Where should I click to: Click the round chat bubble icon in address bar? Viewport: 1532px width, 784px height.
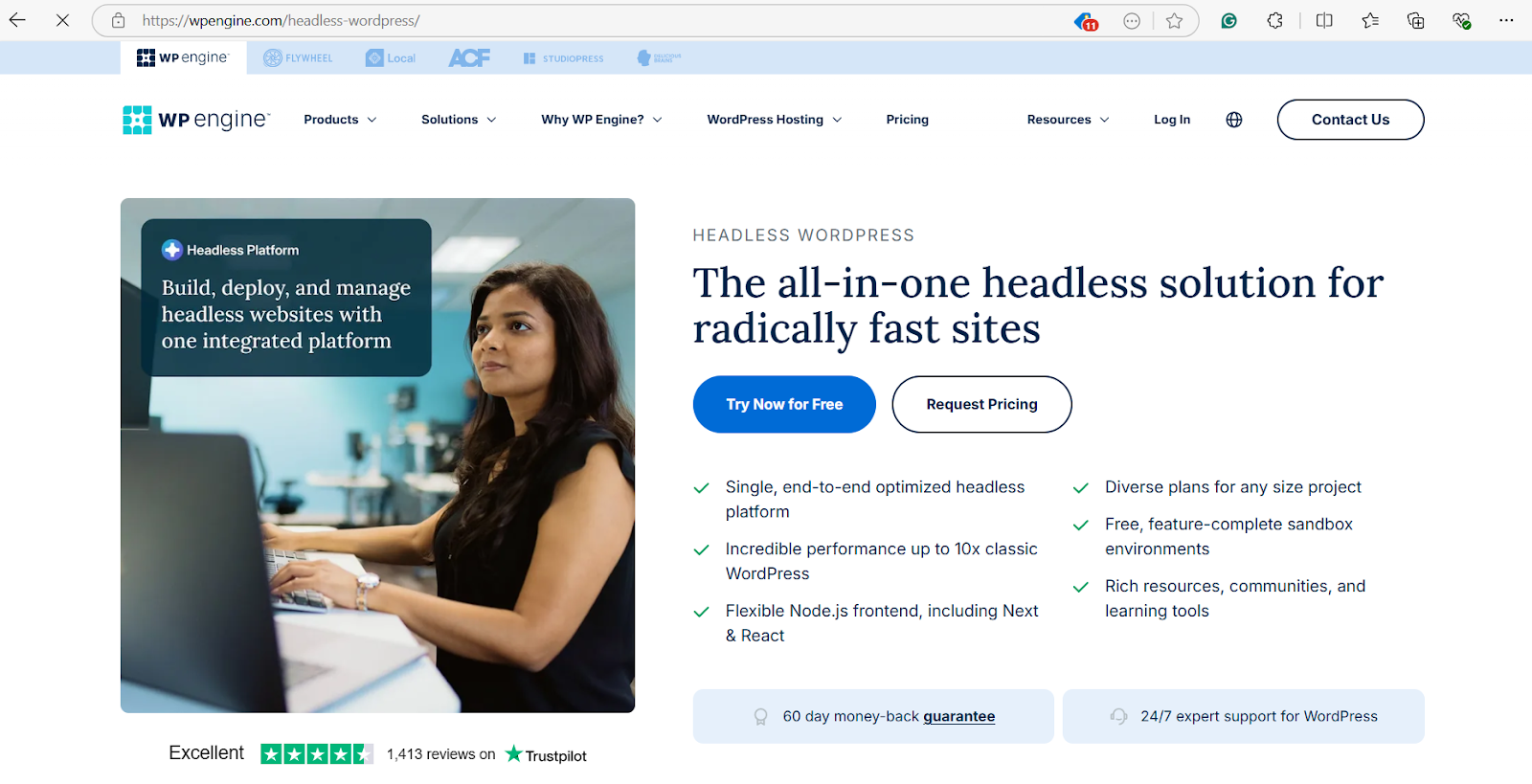[1132, 21]
